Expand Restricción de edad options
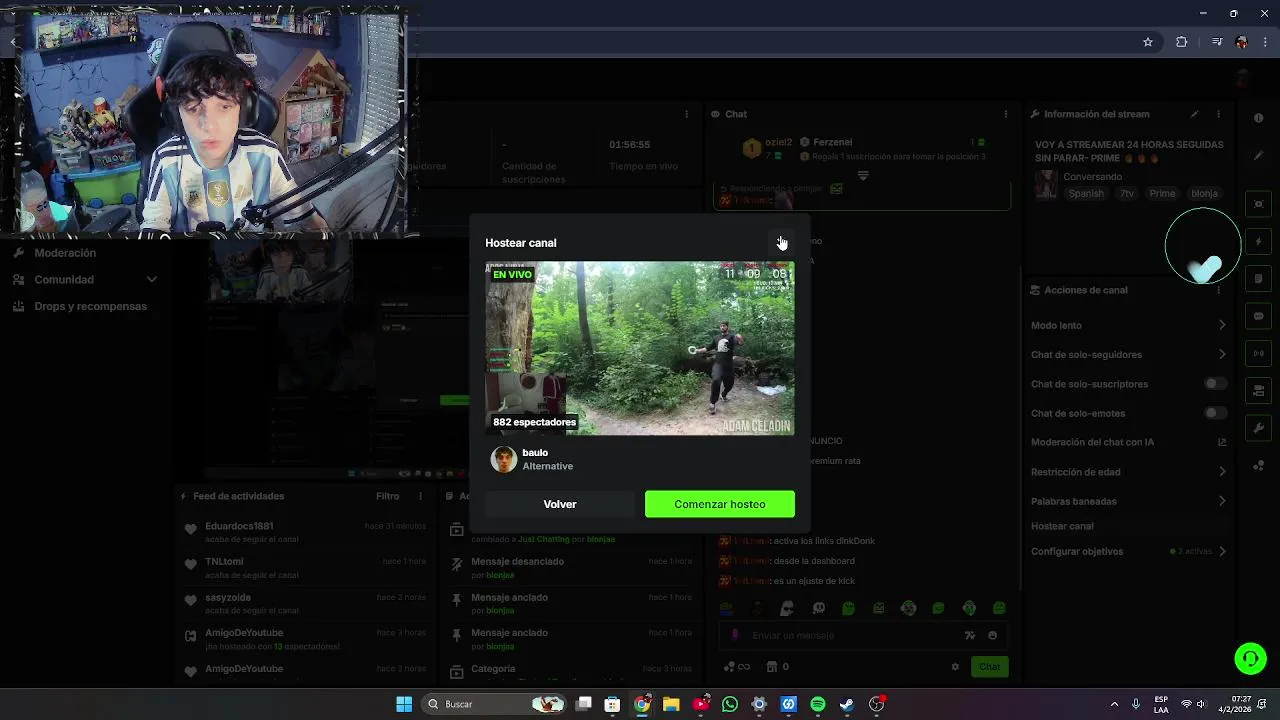This screenshot has height=720, width=1280. [1221, 472]
